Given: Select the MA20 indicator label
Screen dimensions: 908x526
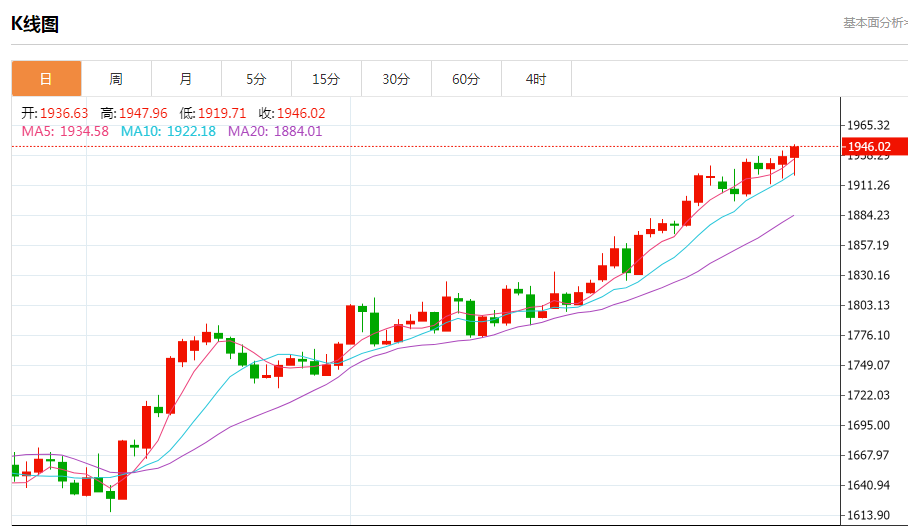Looking at the screenshot, I should pos(244,131).
